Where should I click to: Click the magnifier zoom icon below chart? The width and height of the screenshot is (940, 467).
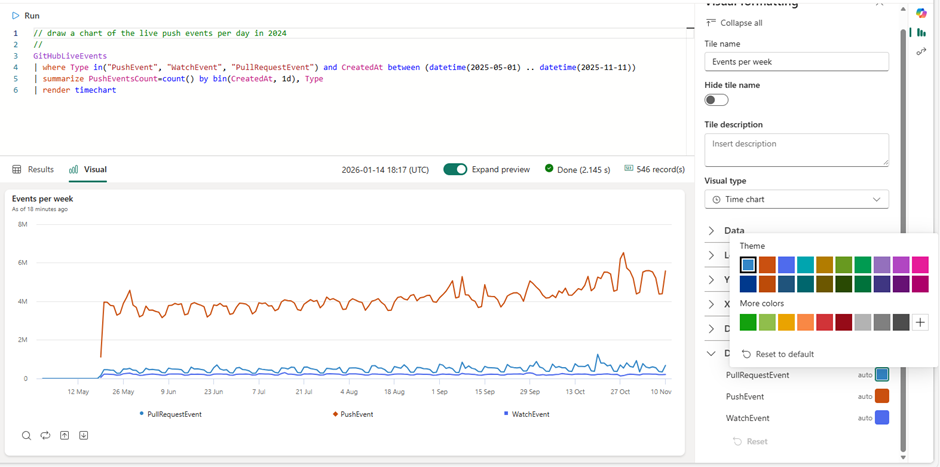(x=26, y=435)
